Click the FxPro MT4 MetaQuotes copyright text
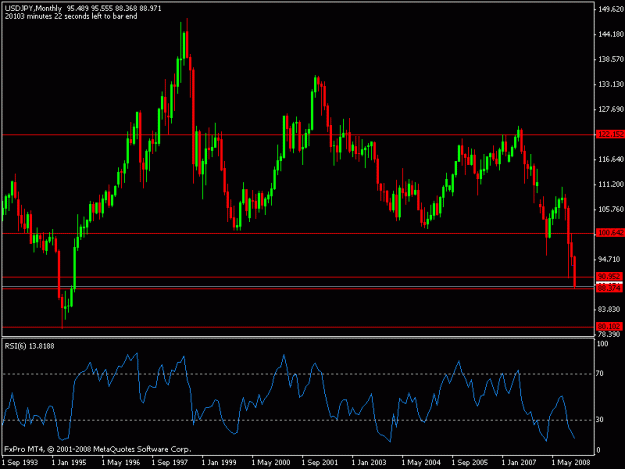This screenshot has width=625, height=469. [x=98, y=449]
